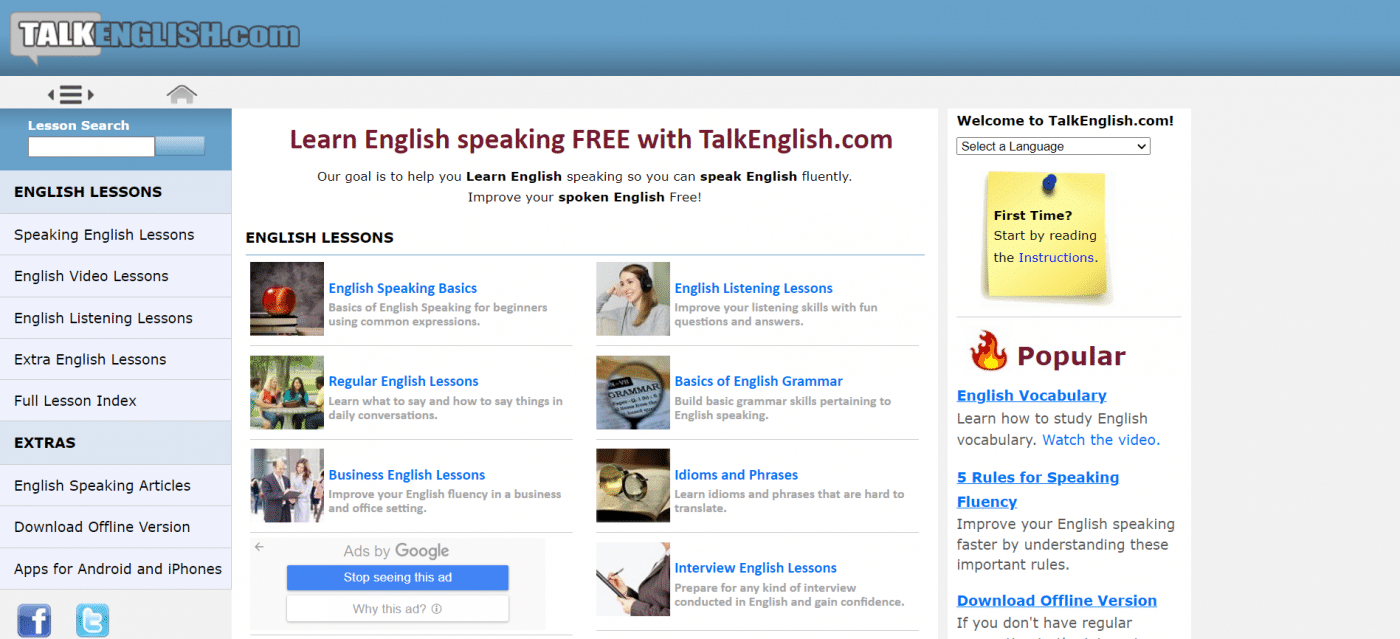This screenshot has width=1400, height=639.
Task: Click the flame icon beside Popular
Action: (x=986, y=352)
